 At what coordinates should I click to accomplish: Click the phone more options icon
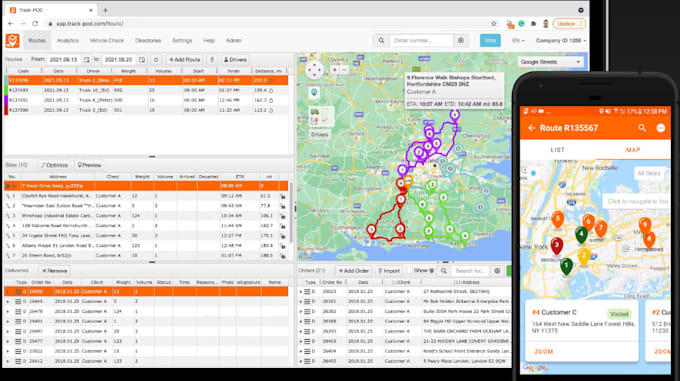coord(660,127)
